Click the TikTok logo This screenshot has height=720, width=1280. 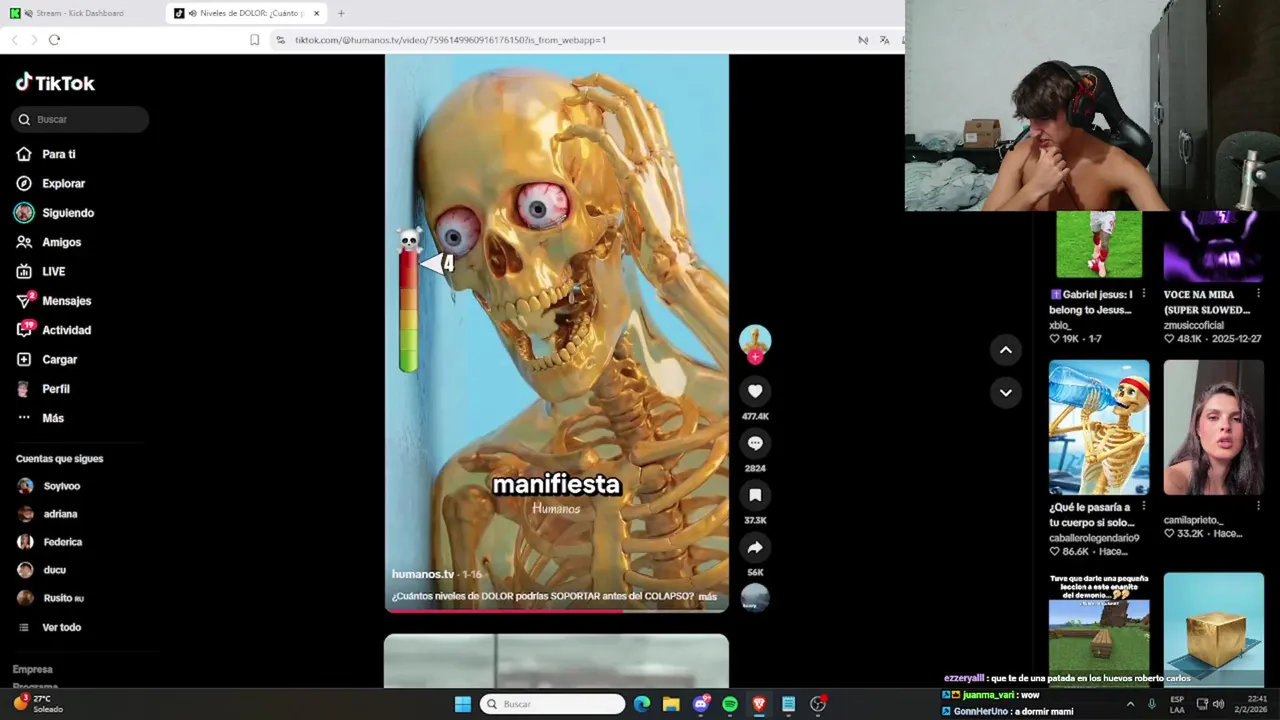pyautogui.click(x=55, y=83)
